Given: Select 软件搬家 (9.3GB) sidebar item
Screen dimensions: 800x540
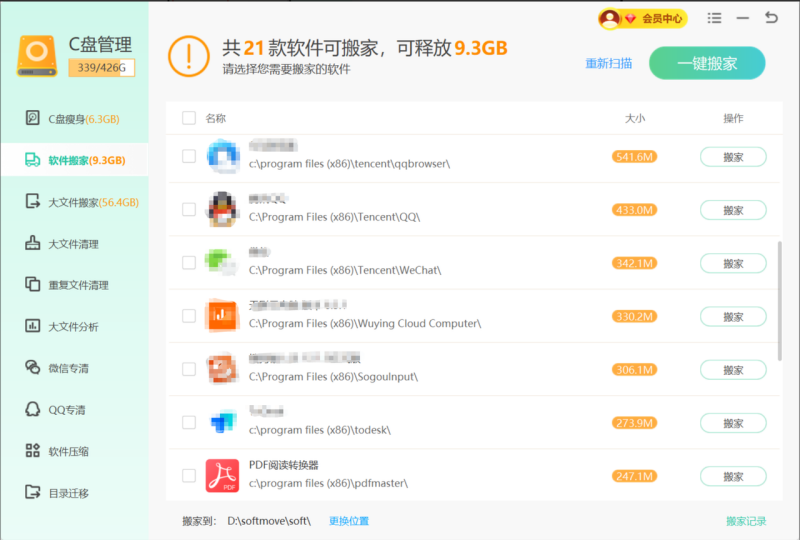Looking at the screenshot, I should click(x=74, y=160).
